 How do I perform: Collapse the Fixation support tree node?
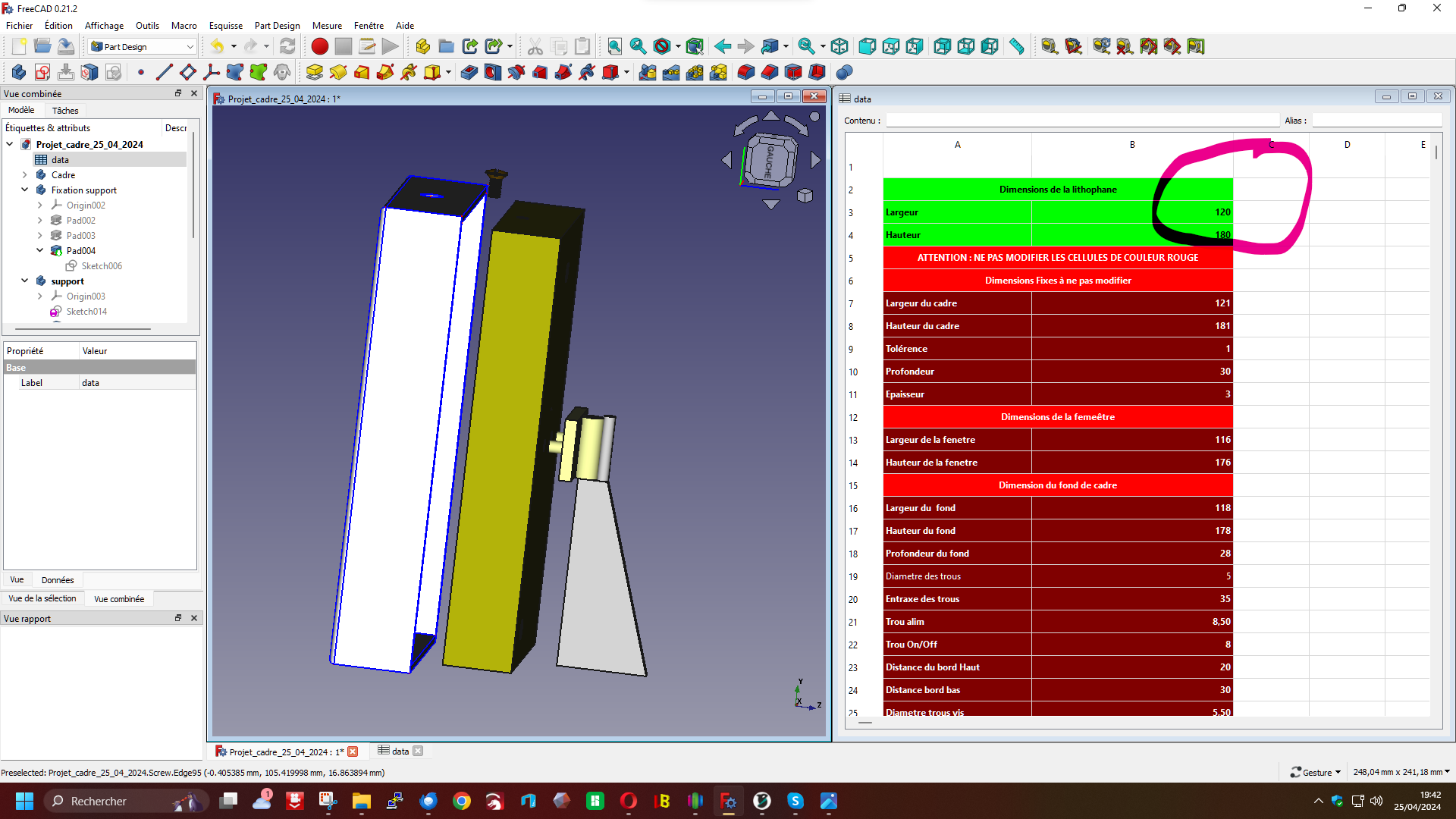tap(25, 190)
